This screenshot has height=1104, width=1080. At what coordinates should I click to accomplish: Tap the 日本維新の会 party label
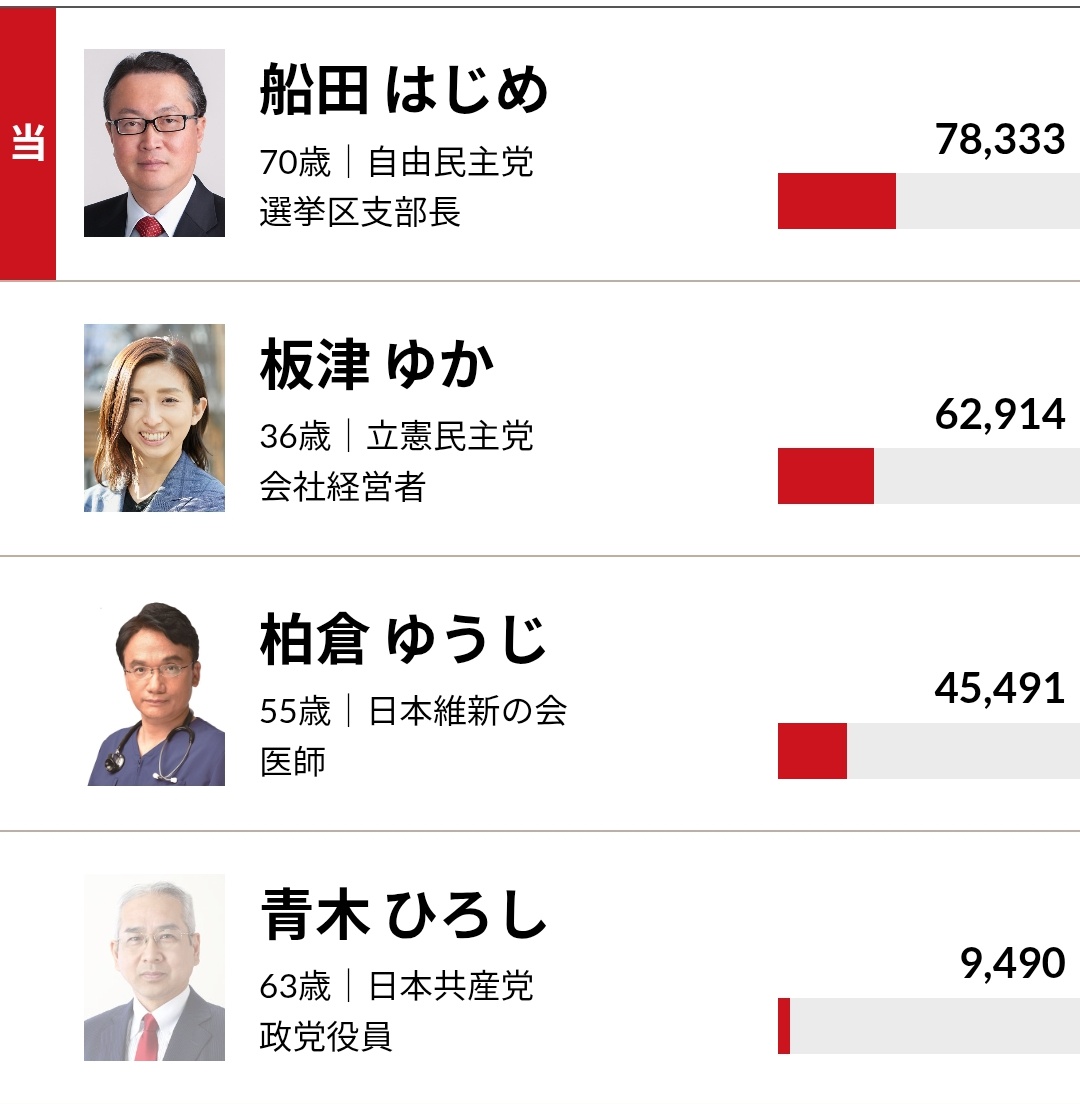pos(467,711)
